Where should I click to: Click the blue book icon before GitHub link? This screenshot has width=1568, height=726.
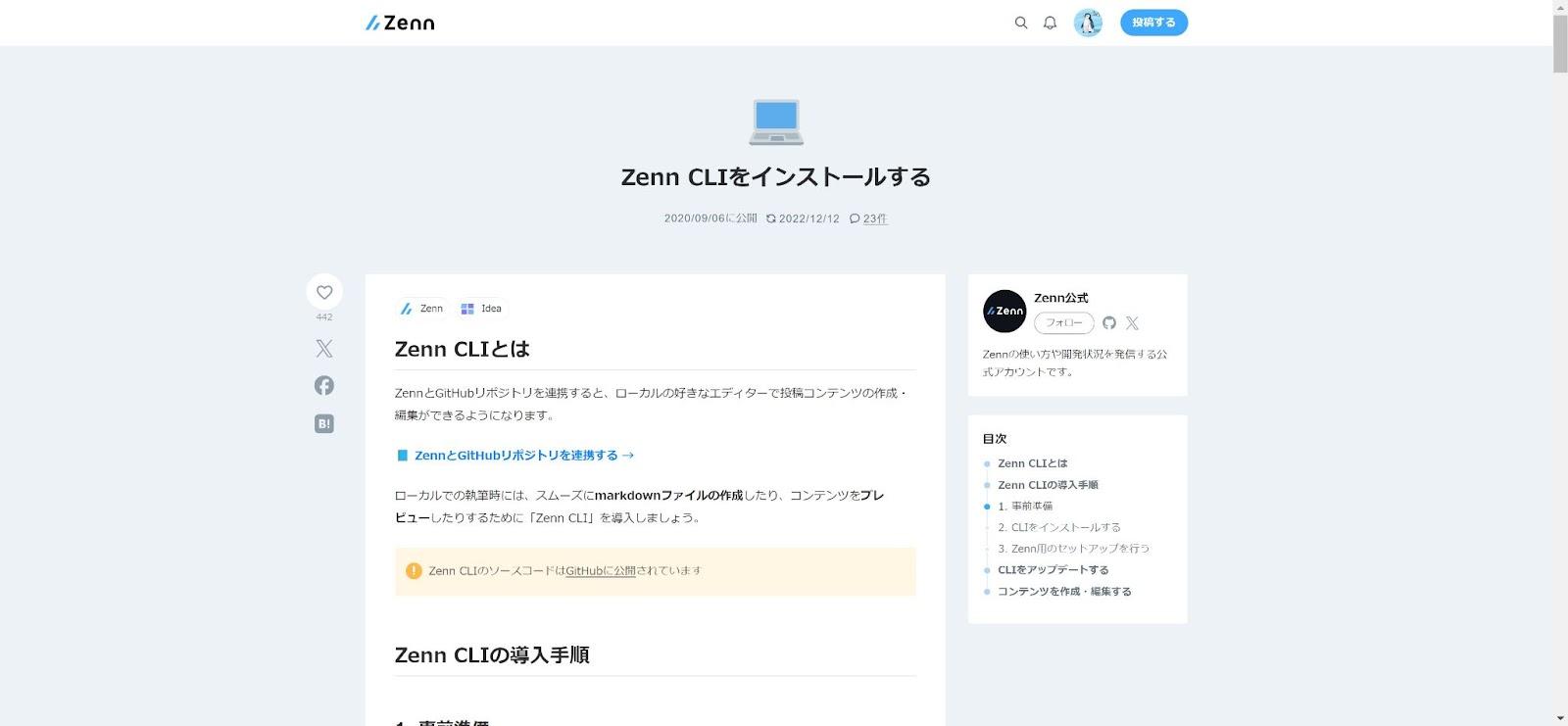(x=402, y=456)
